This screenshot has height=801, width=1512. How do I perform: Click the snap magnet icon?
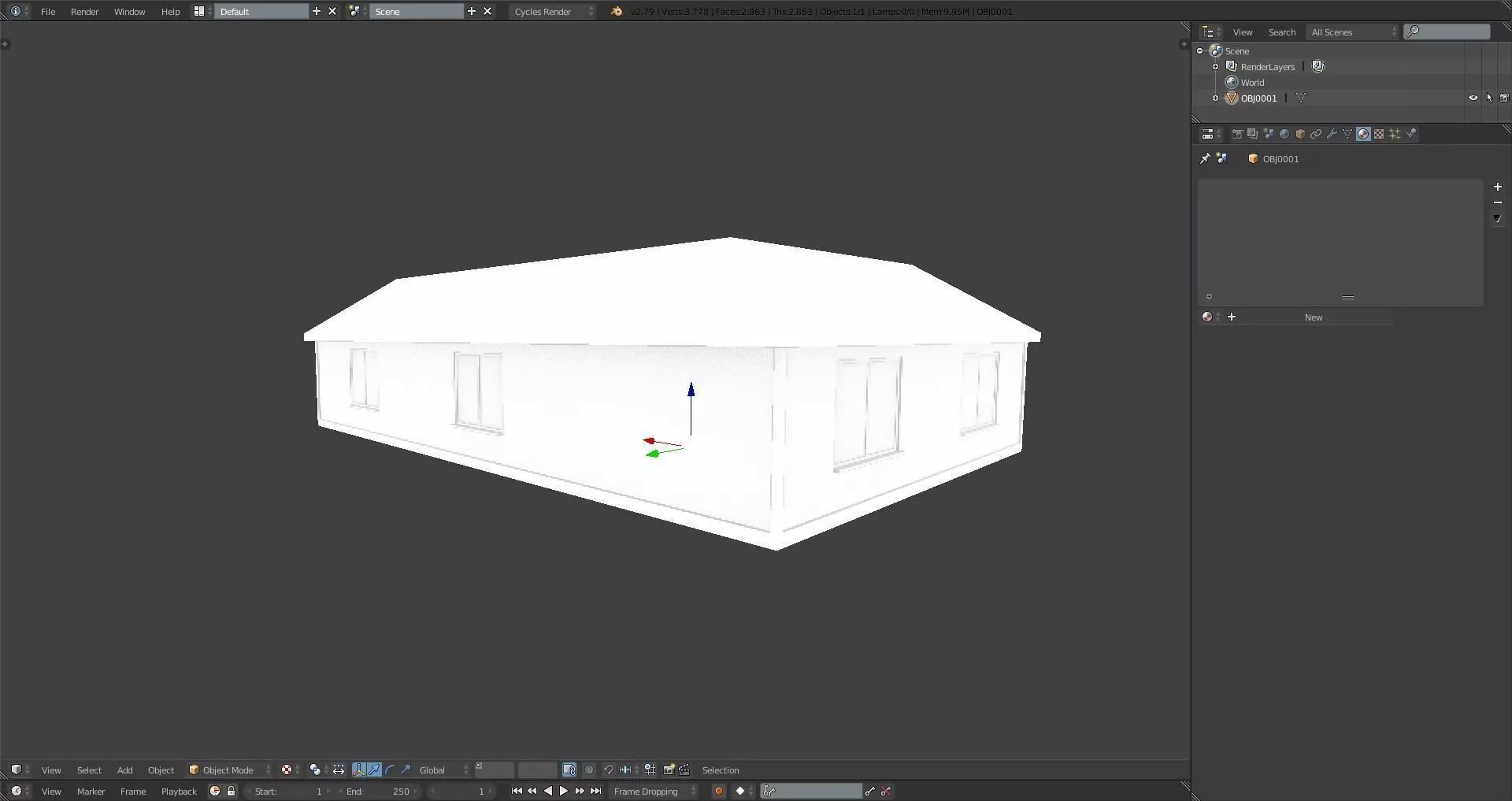[608, 769]
